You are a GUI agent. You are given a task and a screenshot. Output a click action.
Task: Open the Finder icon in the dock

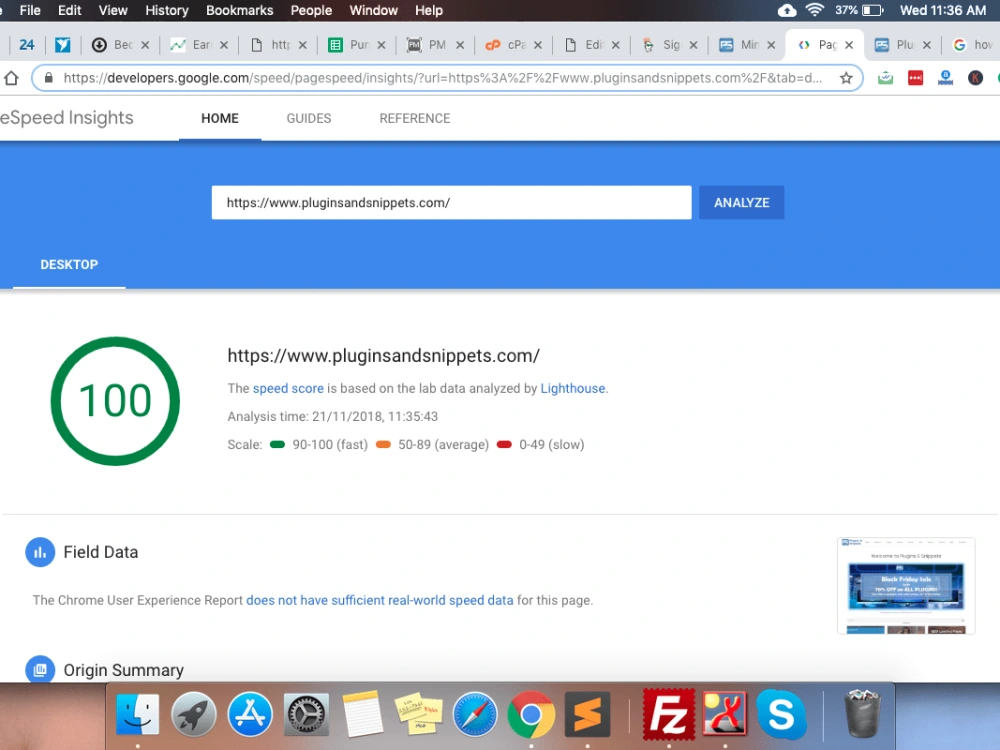pos(138,714)
